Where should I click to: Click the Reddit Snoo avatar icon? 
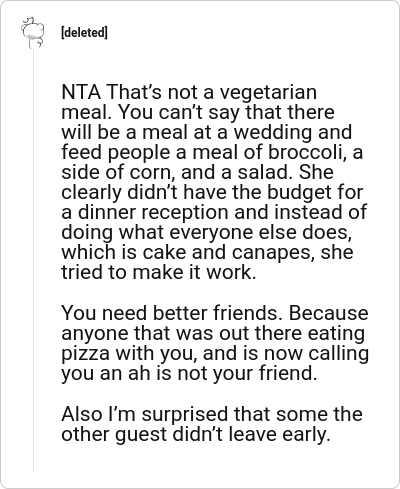pos(33,33)
